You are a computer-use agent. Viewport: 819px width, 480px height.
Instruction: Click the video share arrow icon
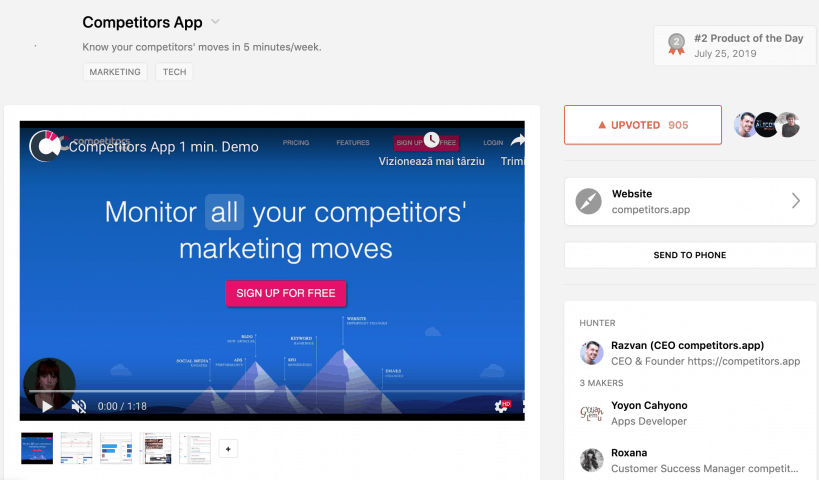click(517, 140)
